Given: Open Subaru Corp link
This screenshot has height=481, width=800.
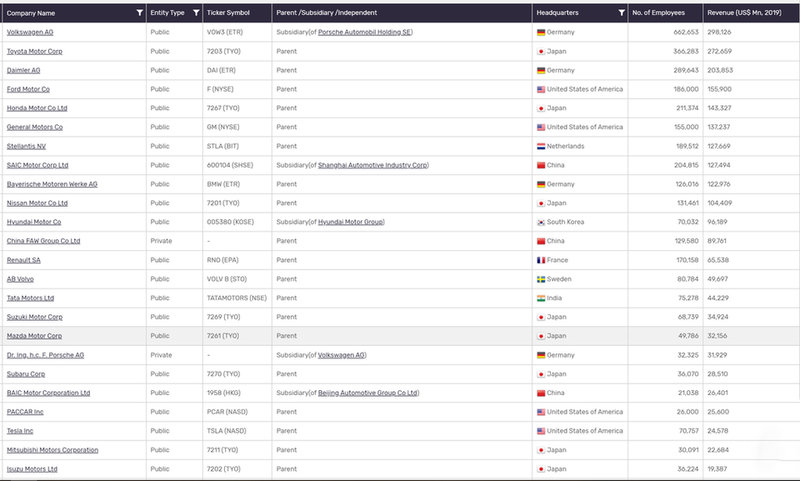Looking at the screenshot, I should [26, 374].
